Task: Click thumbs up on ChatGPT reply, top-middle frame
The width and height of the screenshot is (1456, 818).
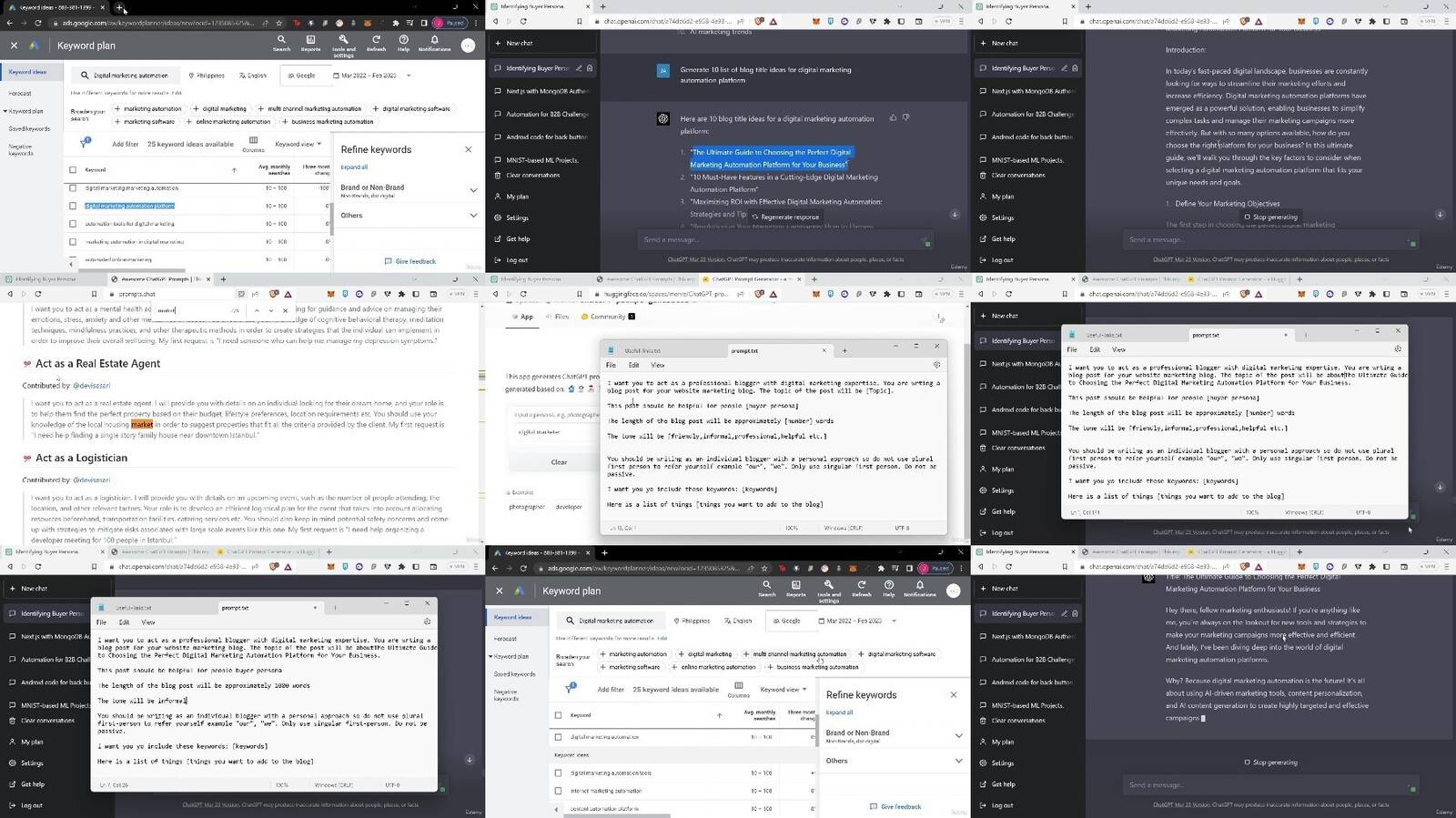Action: [893, 118]
